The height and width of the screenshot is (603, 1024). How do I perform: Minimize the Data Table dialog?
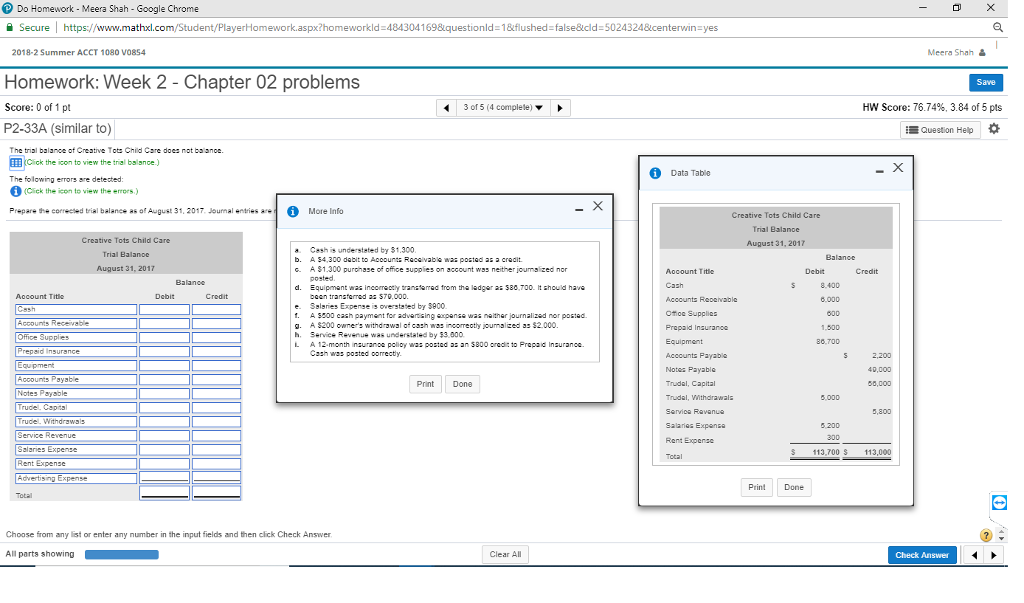point(880,171)
